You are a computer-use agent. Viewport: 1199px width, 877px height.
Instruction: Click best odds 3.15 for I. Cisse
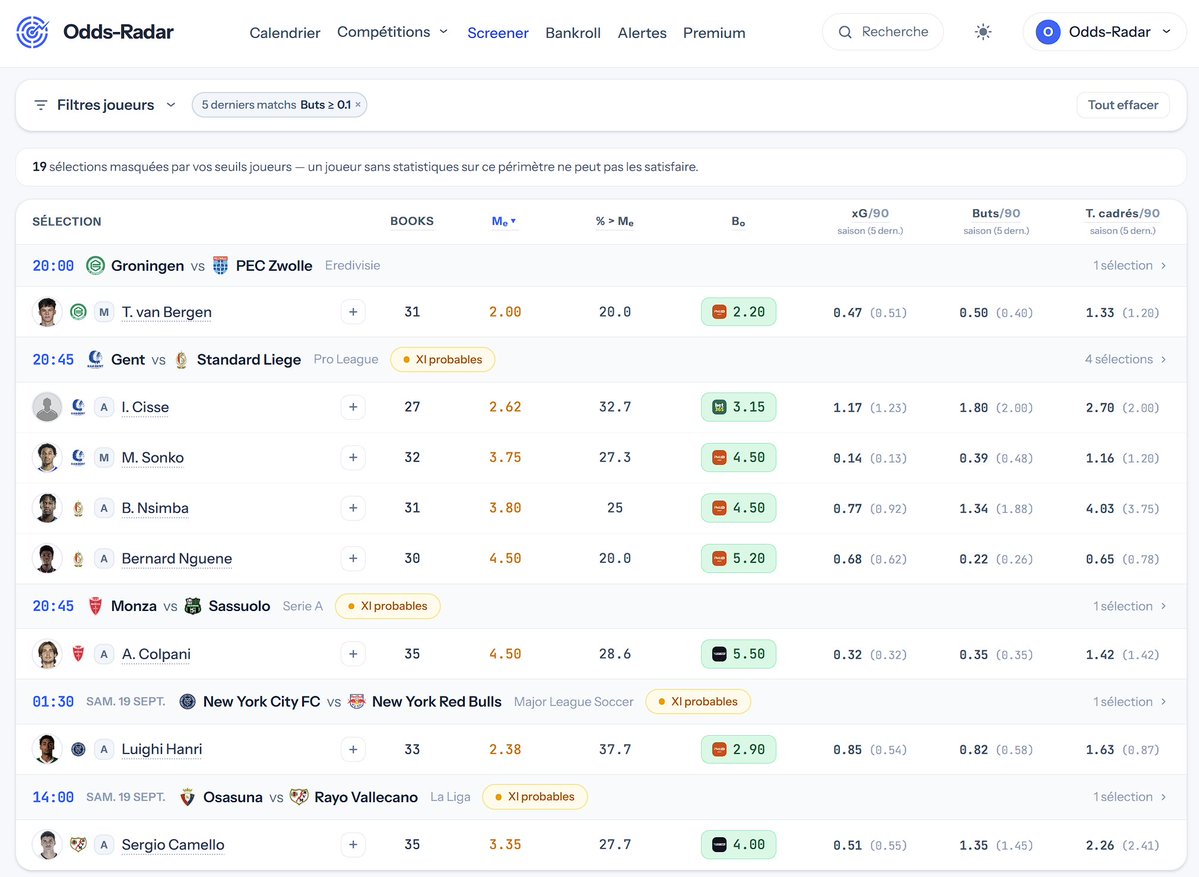(739, 407)
